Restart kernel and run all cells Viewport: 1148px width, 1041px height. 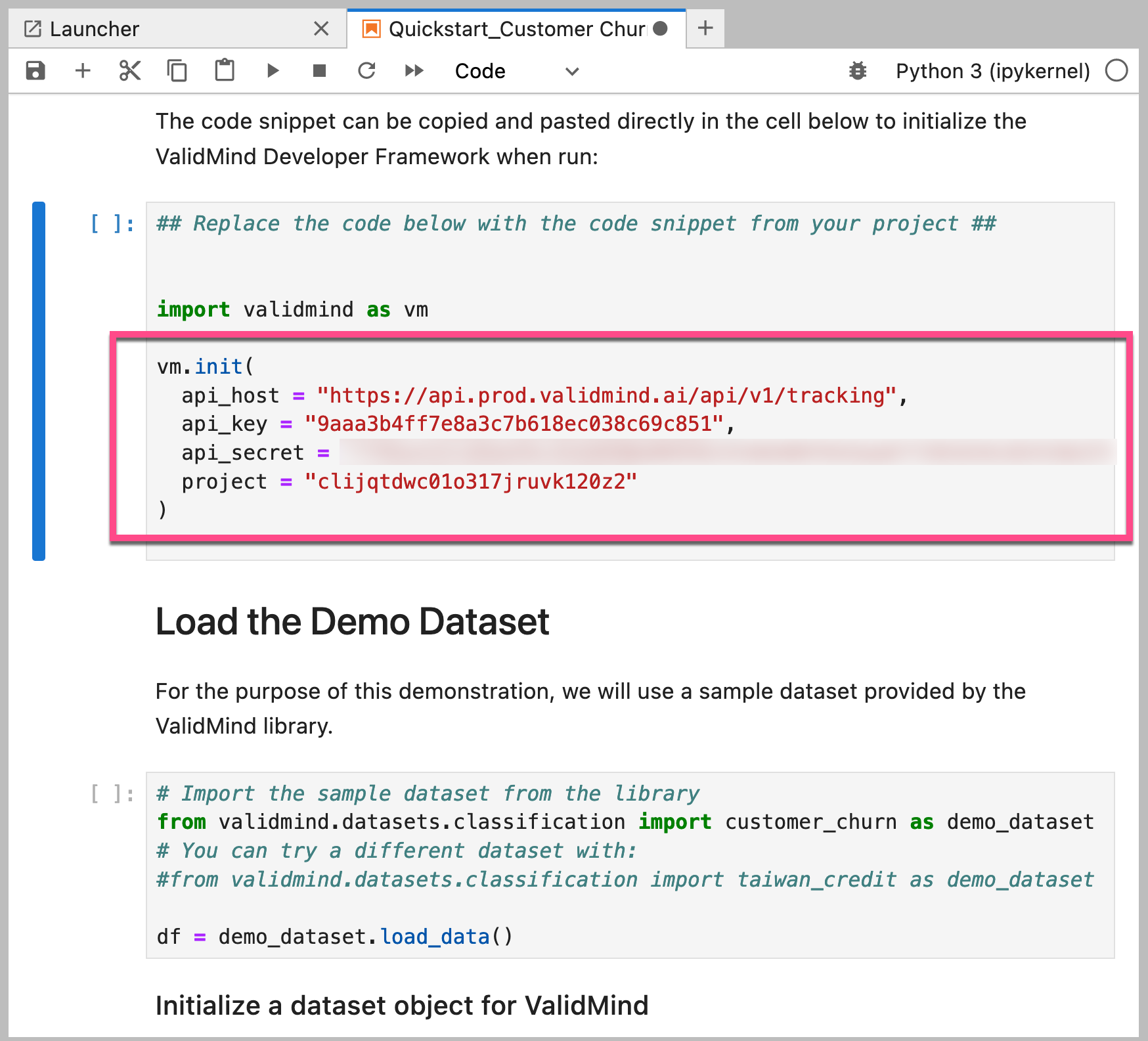[x=414, y=70]
